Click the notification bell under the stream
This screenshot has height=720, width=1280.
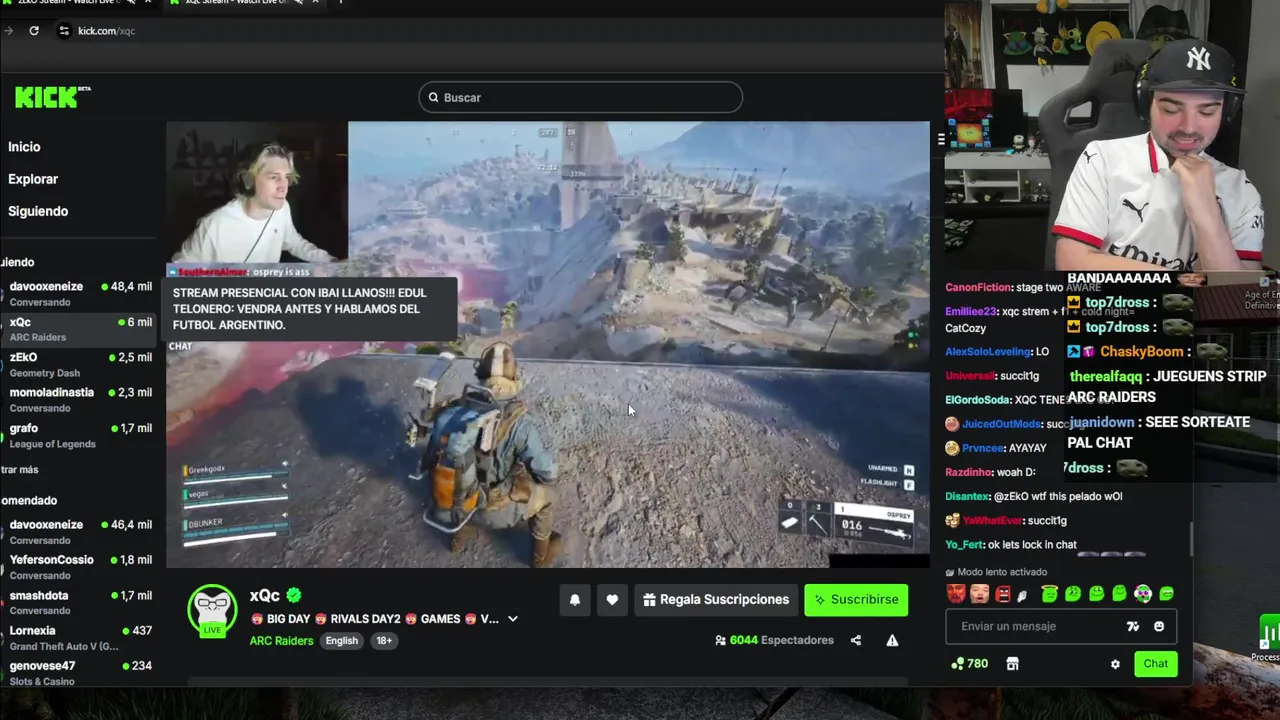[x=575, y=600]
